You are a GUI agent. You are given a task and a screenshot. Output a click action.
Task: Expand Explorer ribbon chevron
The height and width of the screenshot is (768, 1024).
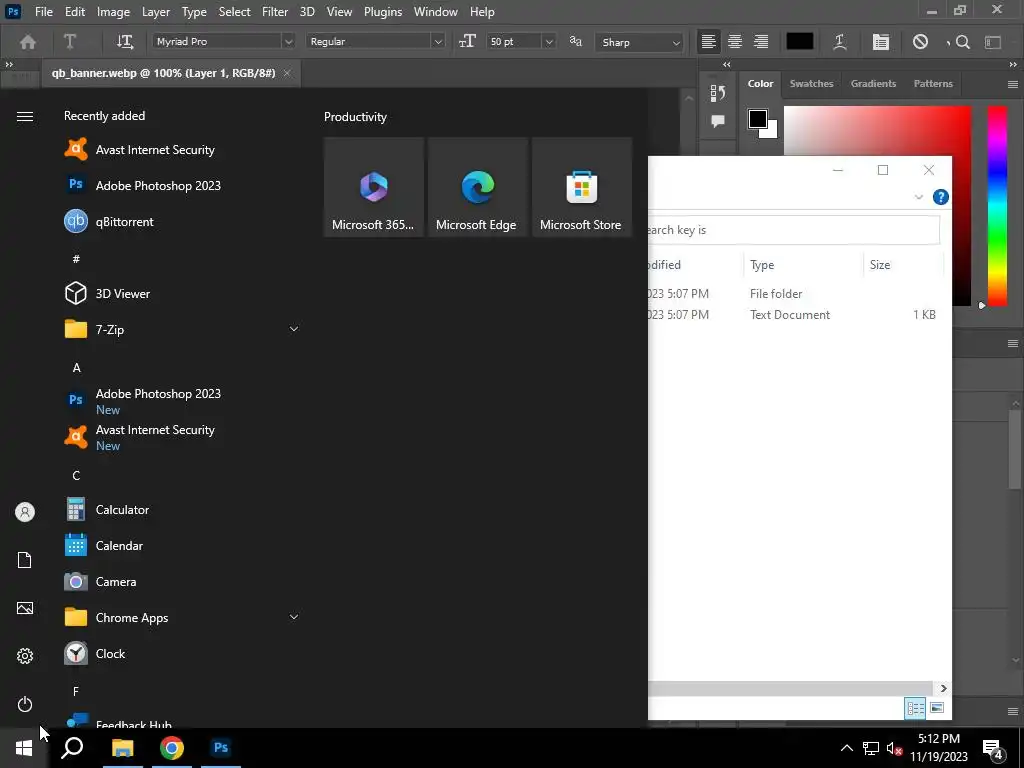919,197
